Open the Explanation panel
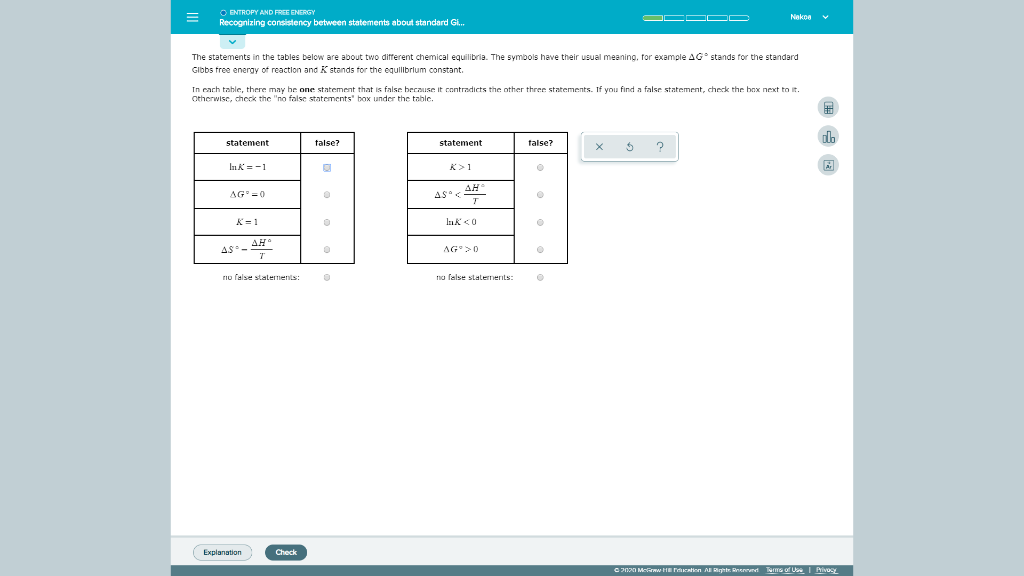 [x=222, y=551]
